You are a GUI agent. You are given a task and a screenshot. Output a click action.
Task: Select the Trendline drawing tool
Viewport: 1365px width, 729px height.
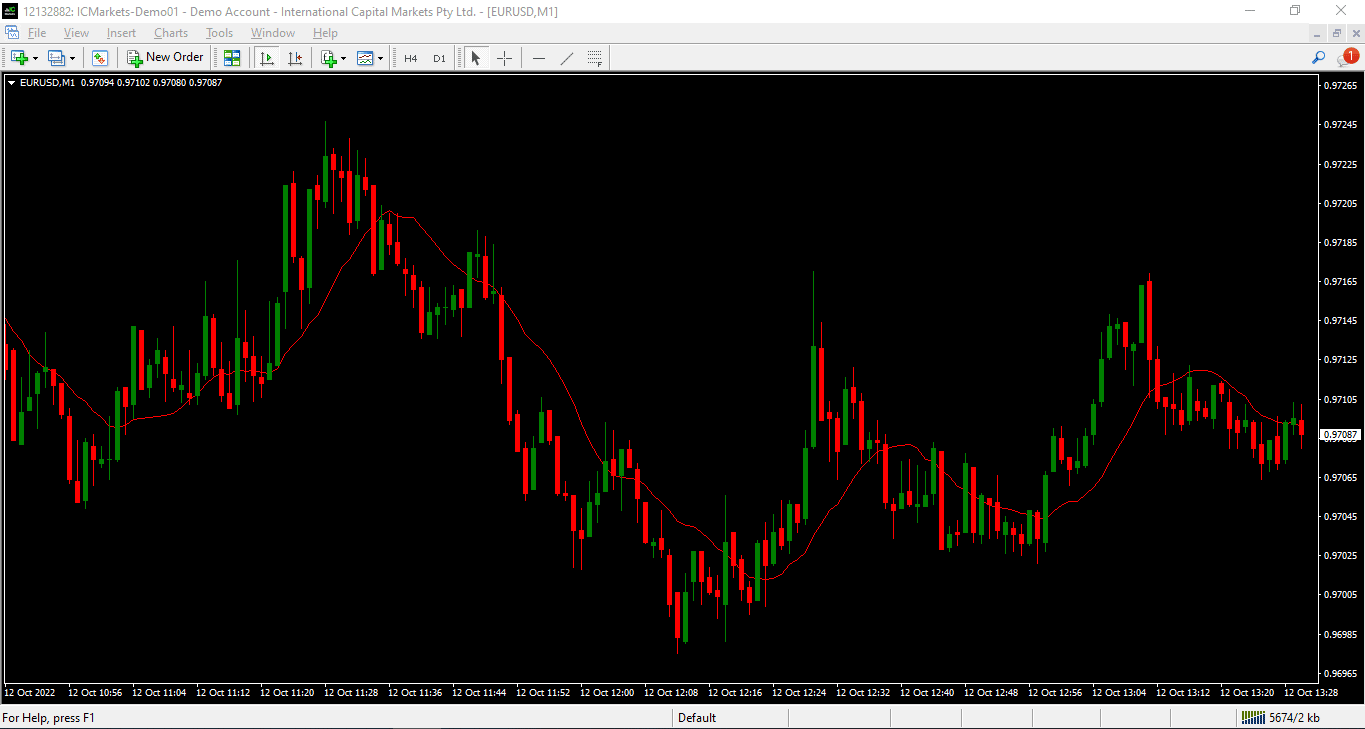pyautogui.click(x=567, y=58)
